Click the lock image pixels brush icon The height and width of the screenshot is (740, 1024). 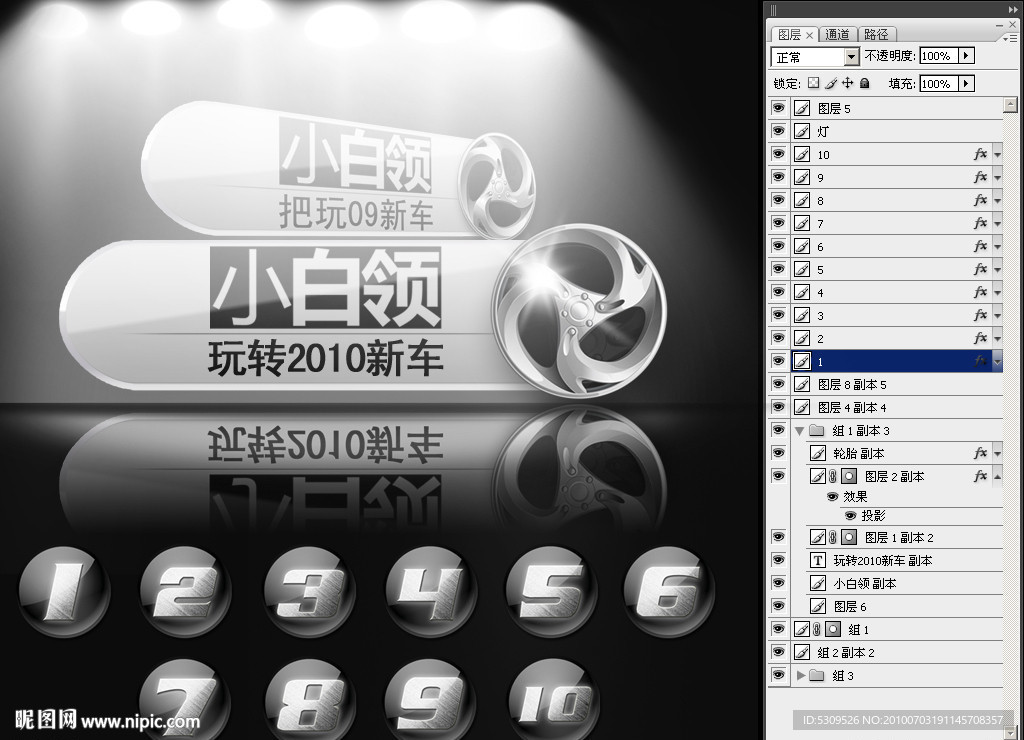(830, 84)
